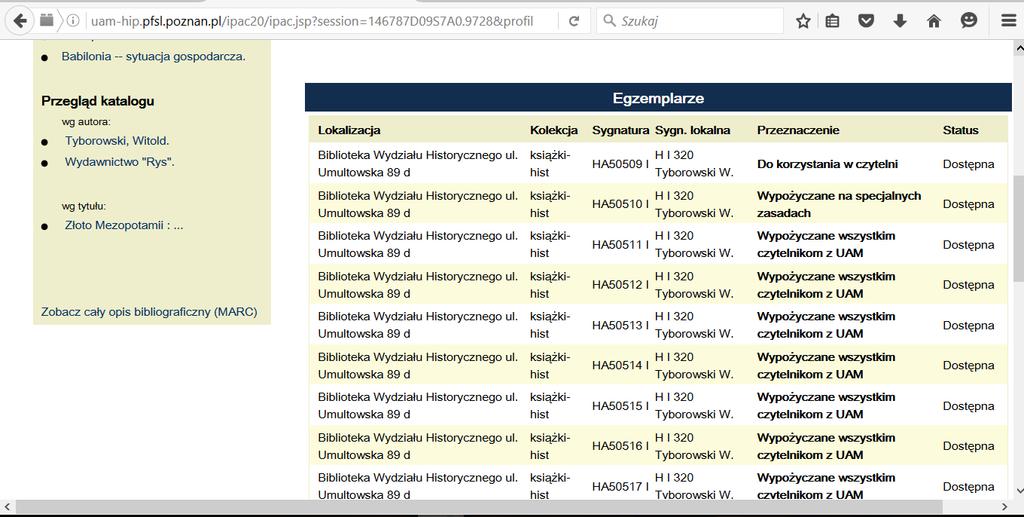The width and height of the screenshot is (1024, 517).
Task: Open the downloads arrow icon
Action: pyautogui.click(x=900, y=21)
